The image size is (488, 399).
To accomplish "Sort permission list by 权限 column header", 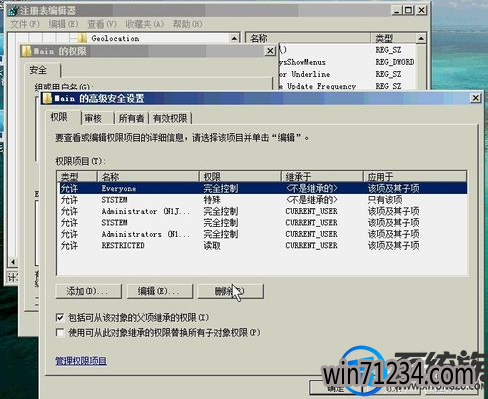I will pos(240,176).
